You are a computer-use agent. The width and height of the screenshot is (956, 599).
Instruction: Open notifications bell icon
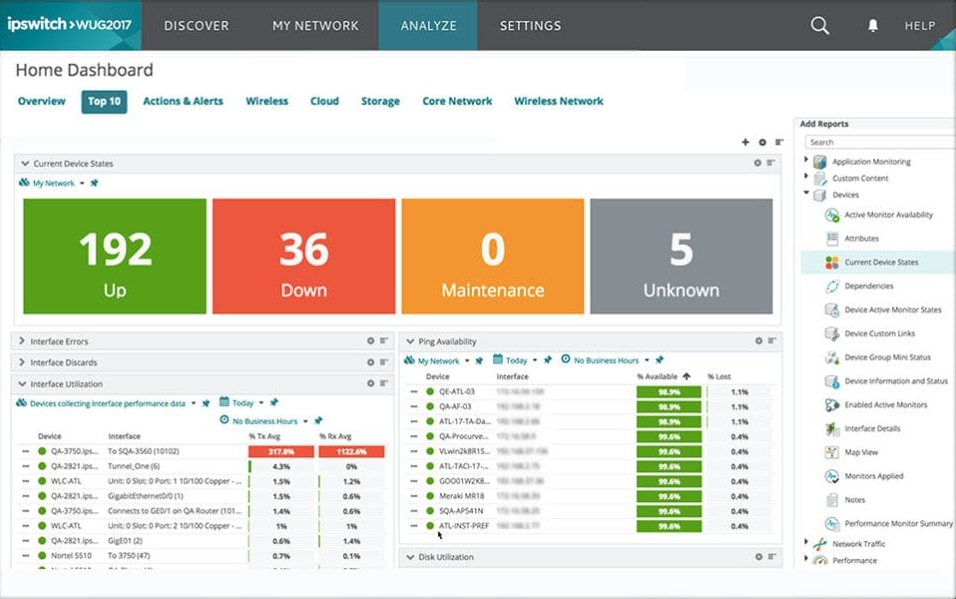(x=873, y=26)
